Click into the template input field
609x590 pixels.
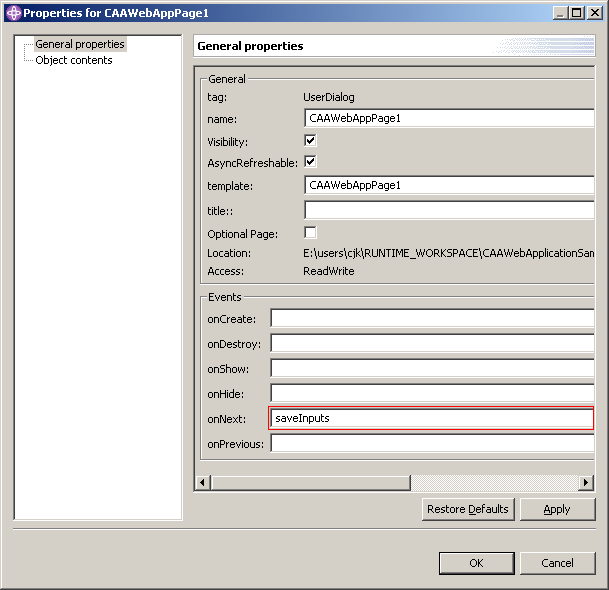[449, 185]
